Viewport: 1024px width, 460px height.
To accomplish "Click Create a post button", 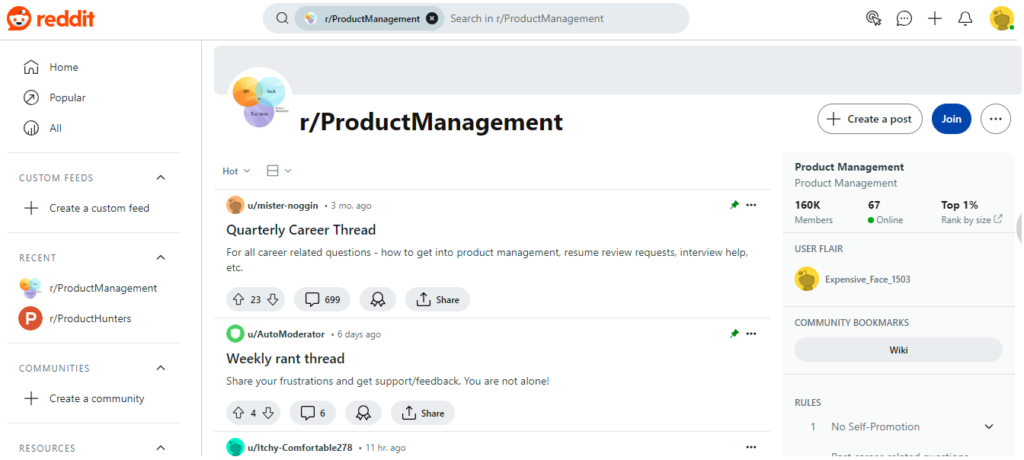I will (x=869, y=119).
